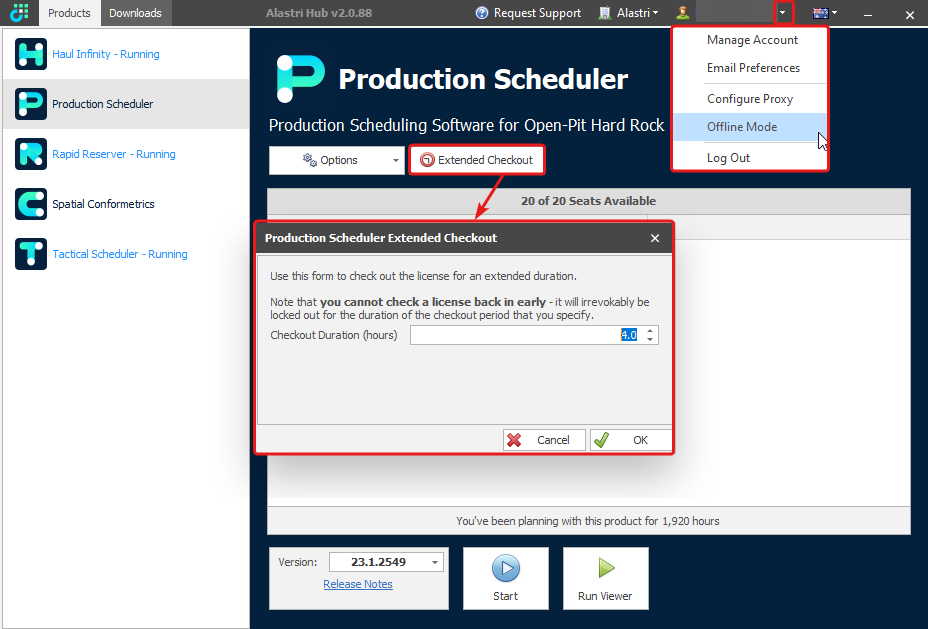Click the Tactical Scheduler product icon
Viewport: 928px width, 629px height.
(x=31, y=254)
